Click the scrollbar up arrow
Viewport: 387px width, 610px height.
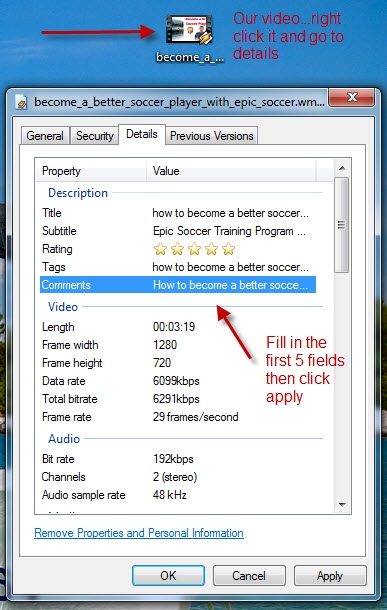point(342,168)
